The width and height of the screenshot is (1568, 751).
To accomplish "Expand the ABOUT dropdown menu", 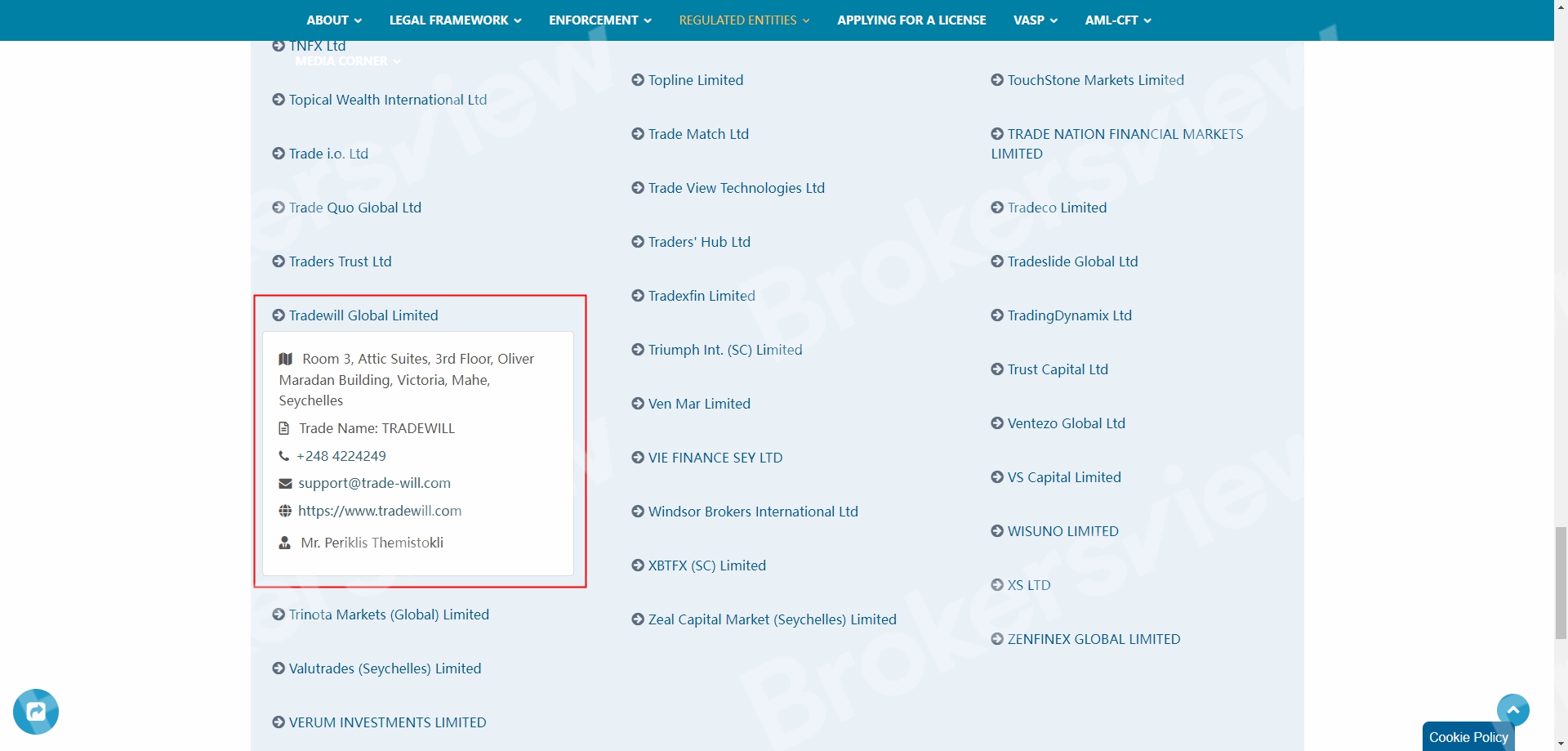I will [334, 20].
